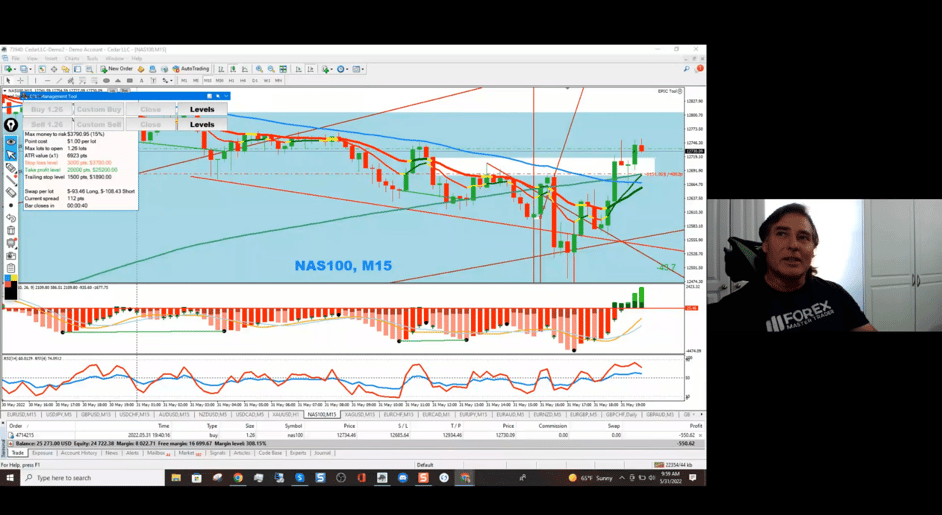Viewport: 942px width, 515px height.
Task: Open Chrome from the taskbar
Action: tap(238, 478)
